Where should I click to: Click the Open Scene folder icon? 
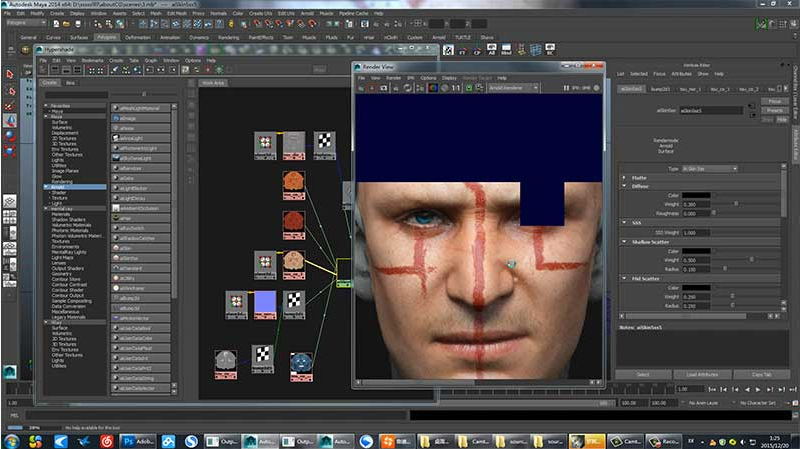[x=66, y=24]
